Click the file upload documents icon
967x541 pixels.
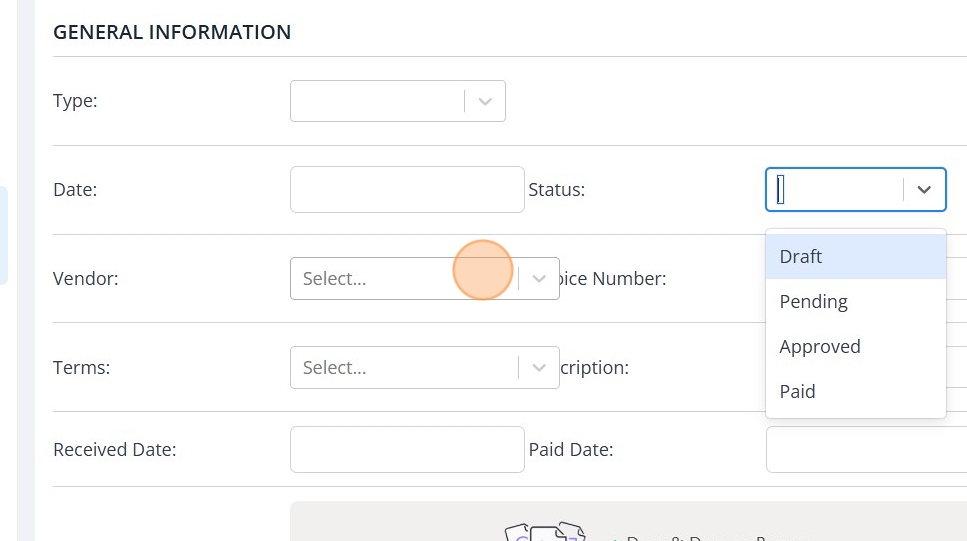pos(543,532)
